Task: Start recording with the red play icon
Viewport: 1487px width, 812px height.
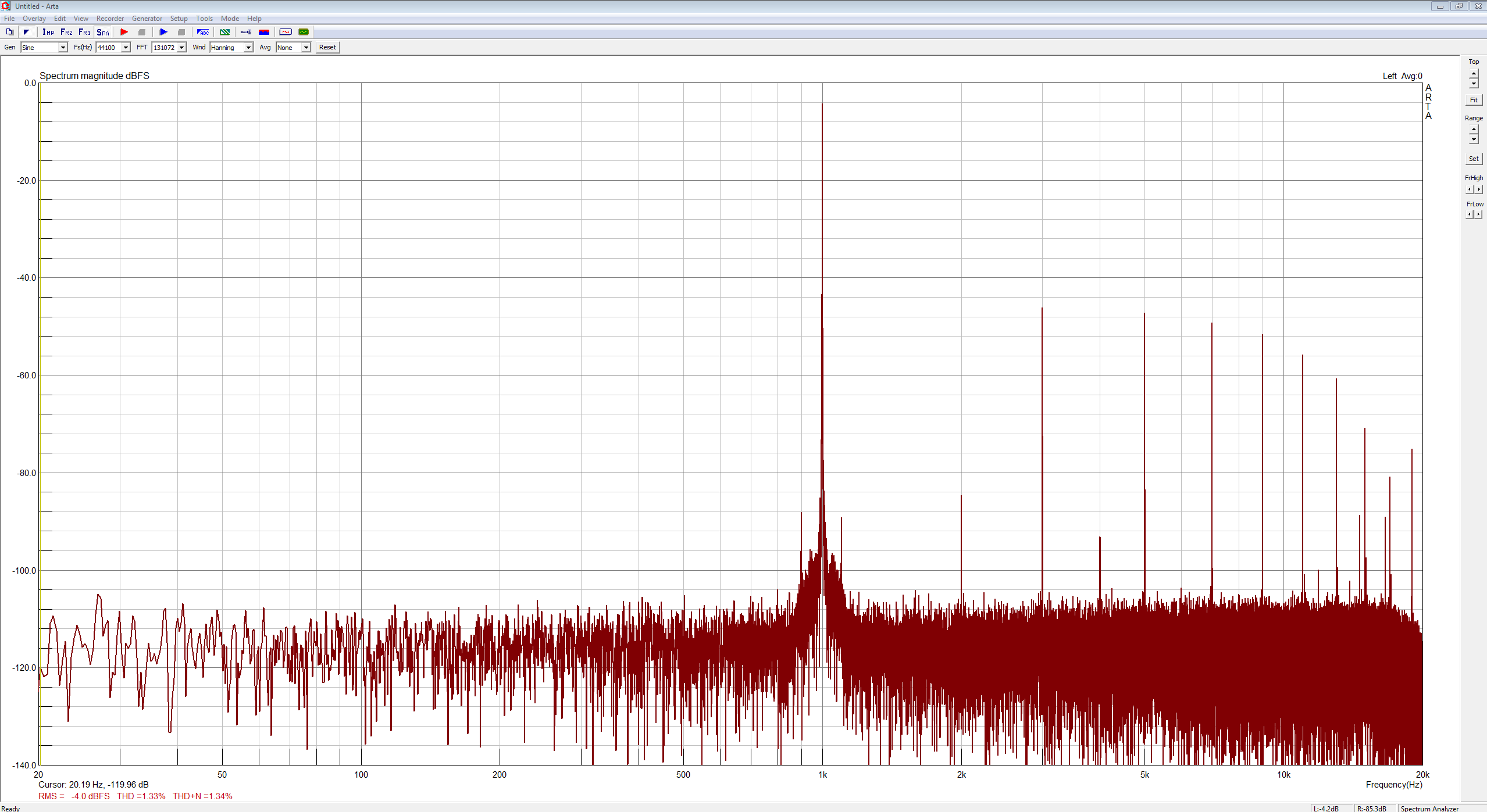Action: (124, 32)
